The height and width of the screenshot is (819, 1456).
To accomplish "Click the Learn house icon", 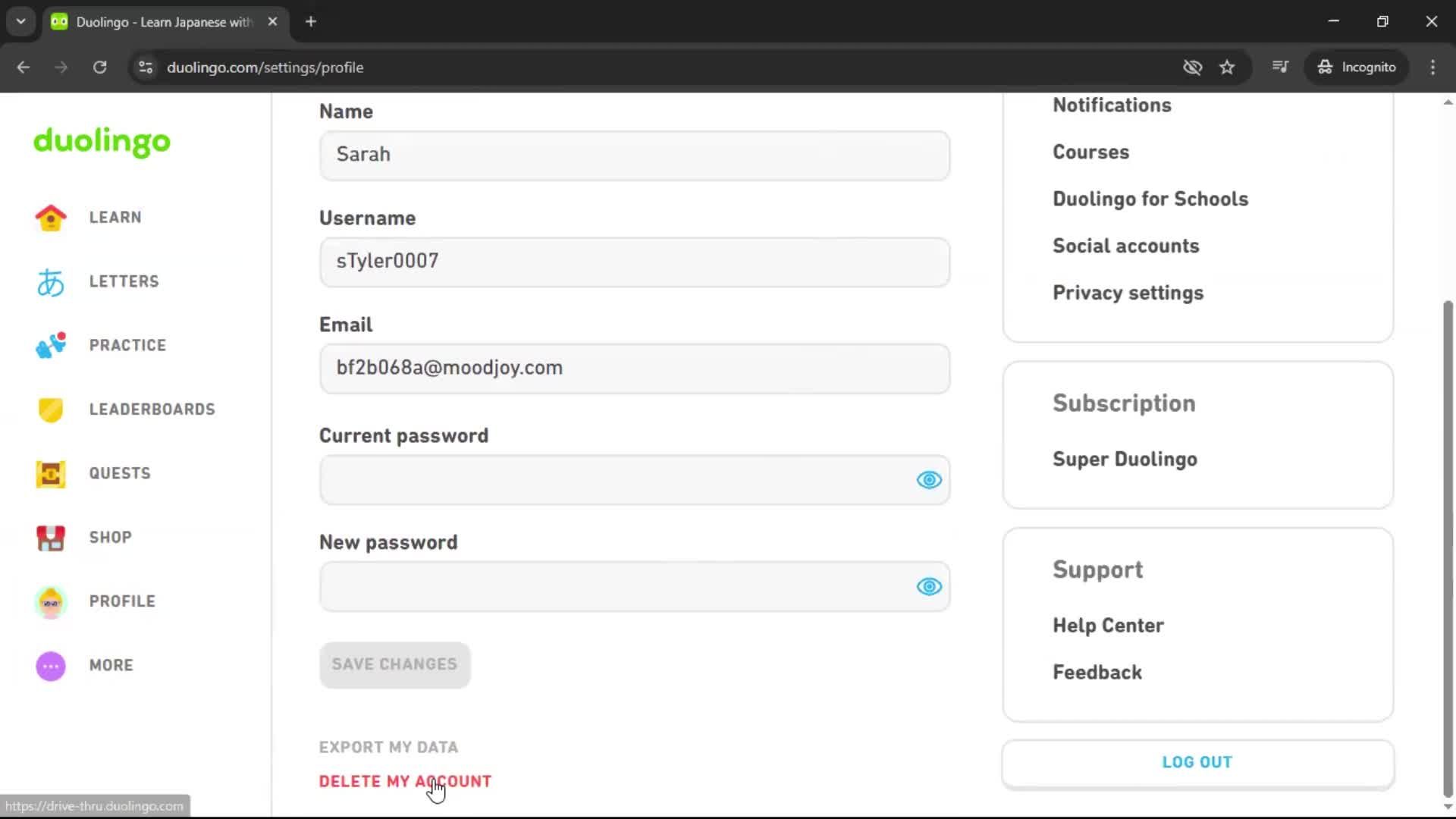I will [51, 218].
